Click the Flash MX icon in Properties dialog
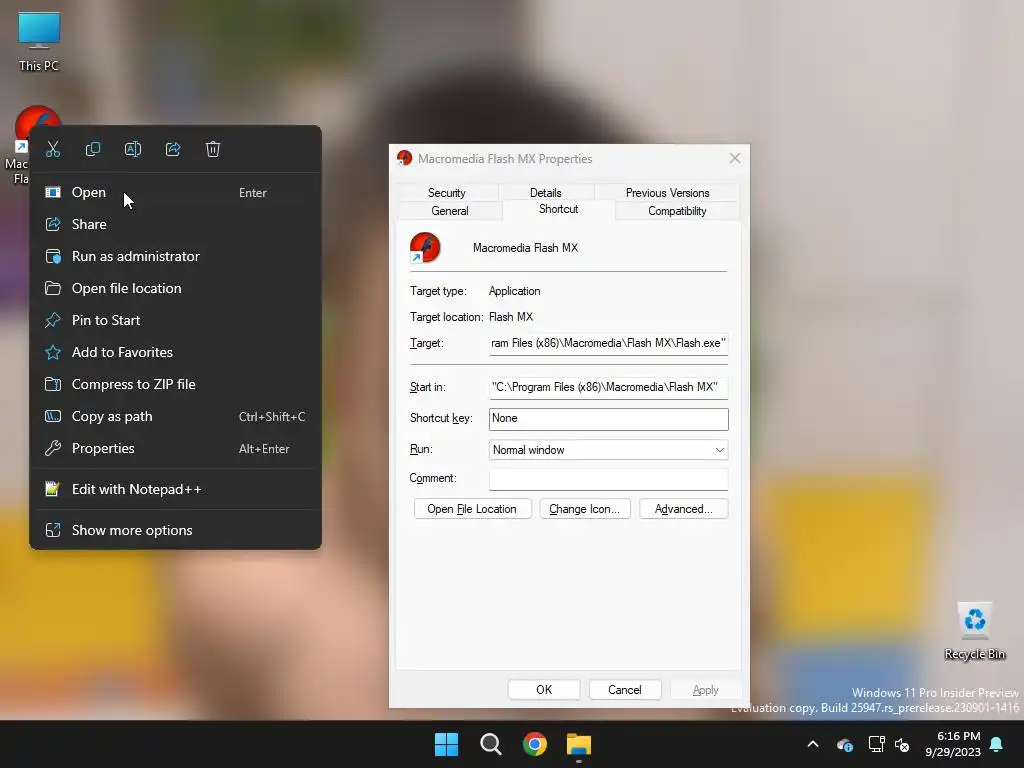The width and height of the screenshot is (1024, 768). (x=424, y=248)
